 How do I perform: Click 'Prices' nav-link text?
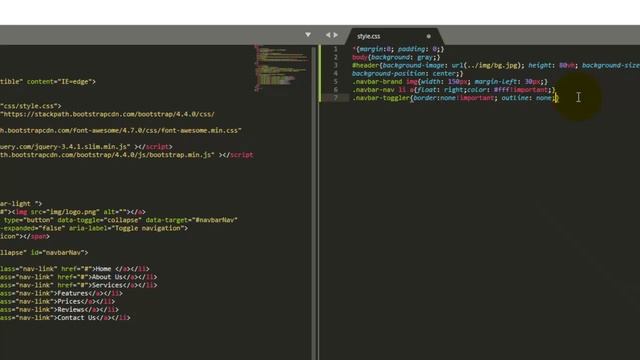tap(69, 302)
